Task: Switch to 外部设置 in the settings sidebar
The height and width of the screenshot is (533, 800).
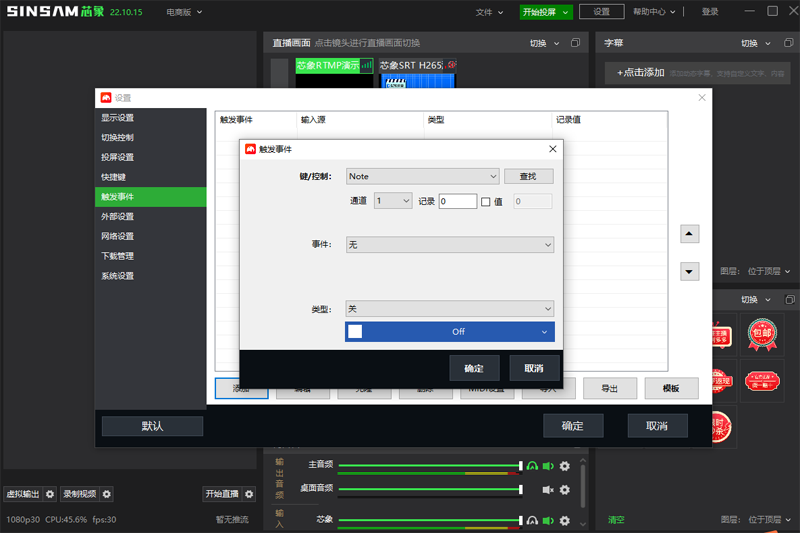Action: [x=151, y=217]
